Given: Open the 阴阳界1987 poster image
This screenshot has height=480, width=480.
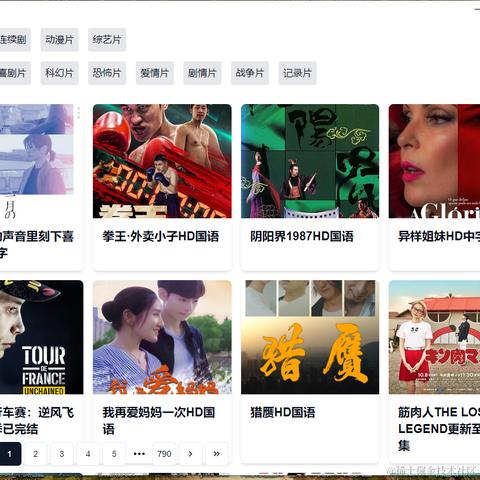Looking at the screenshot, I should coord(310,161).
